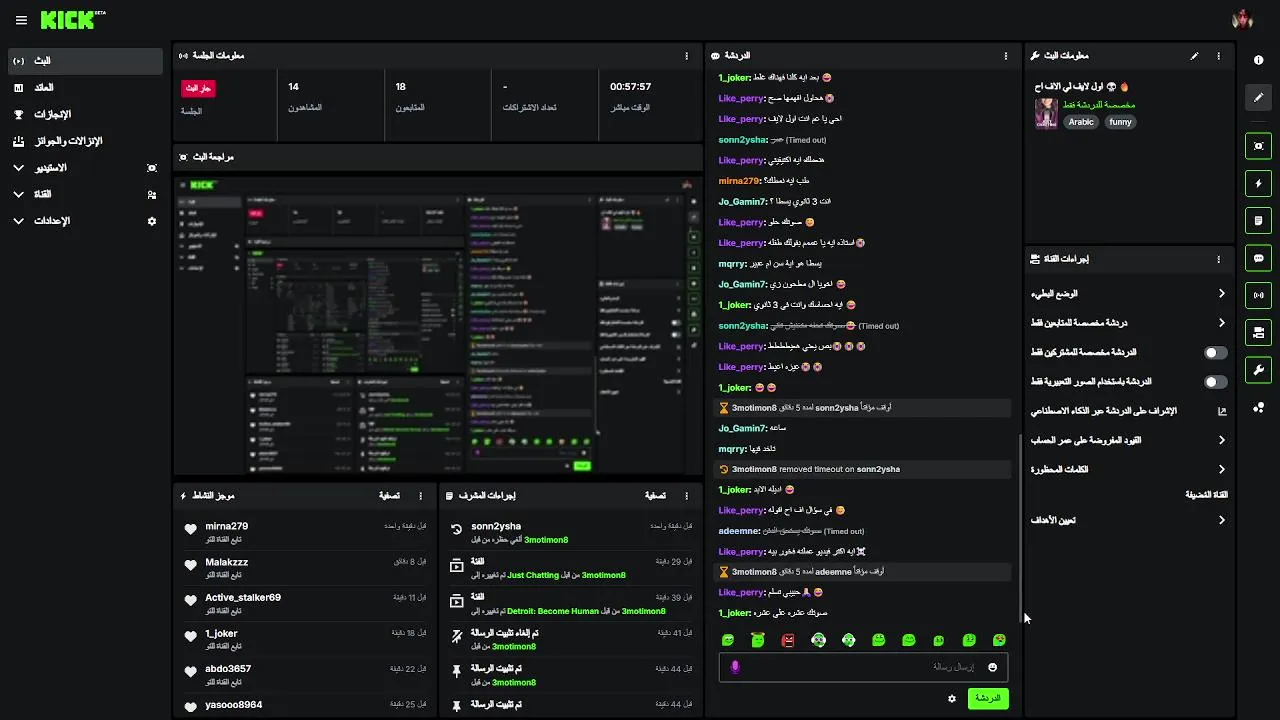
Task: Click the heart icon beside mirna279
Action: [190, 530]
